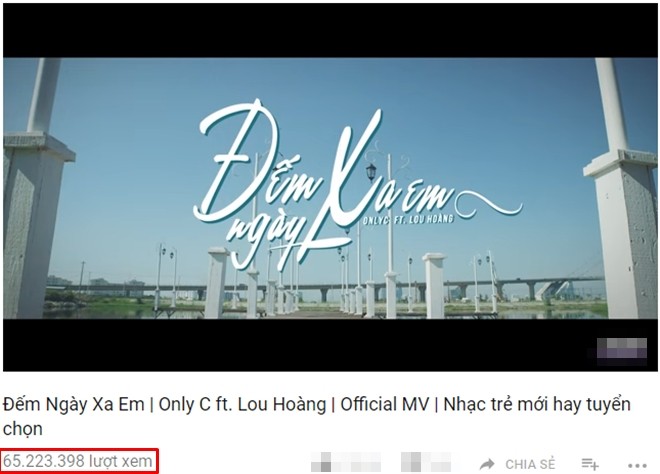Click the blurred channel watermark in video
660x474 pixels.
click(622, 348)
